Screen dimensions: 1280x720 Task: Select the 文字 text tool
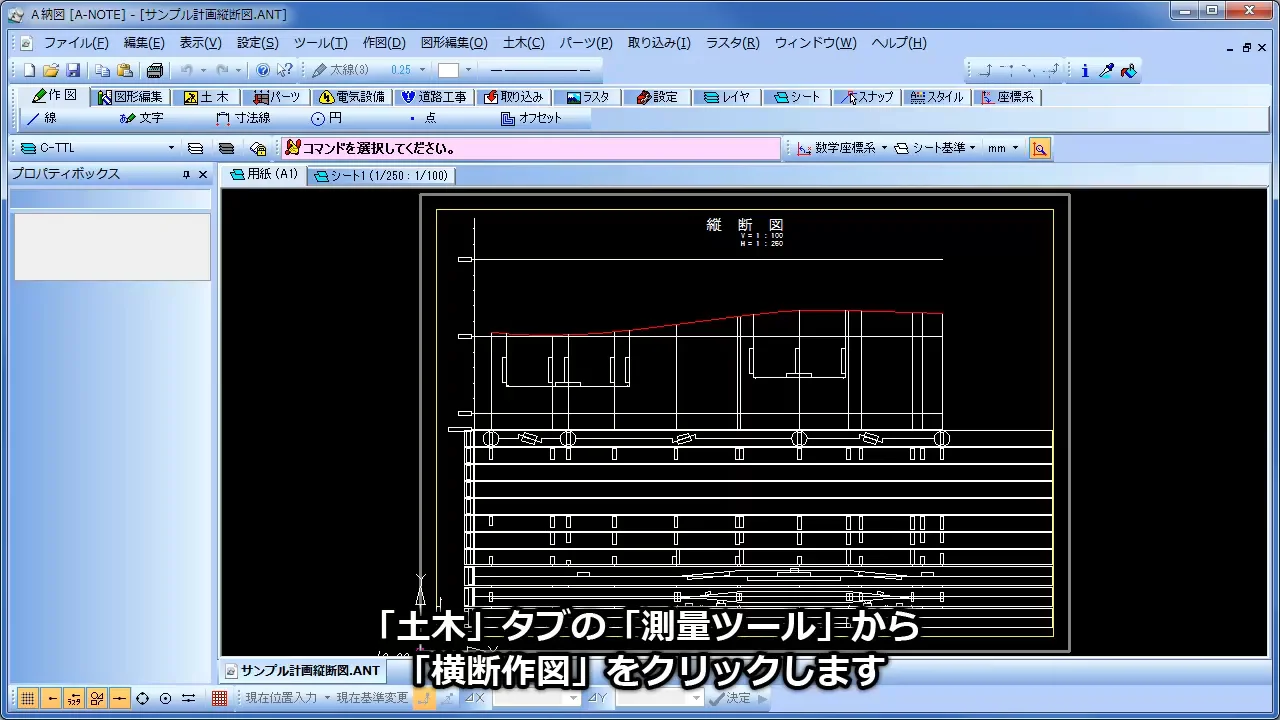pos(141,118)
